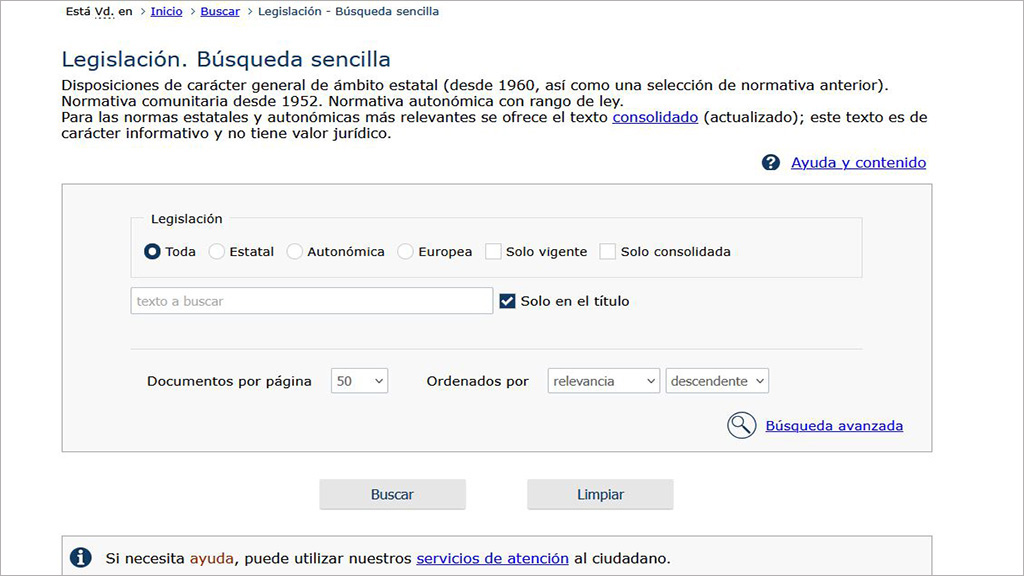Click the information icon in the help notice
1024x576 pixels.
click(82, 558)
